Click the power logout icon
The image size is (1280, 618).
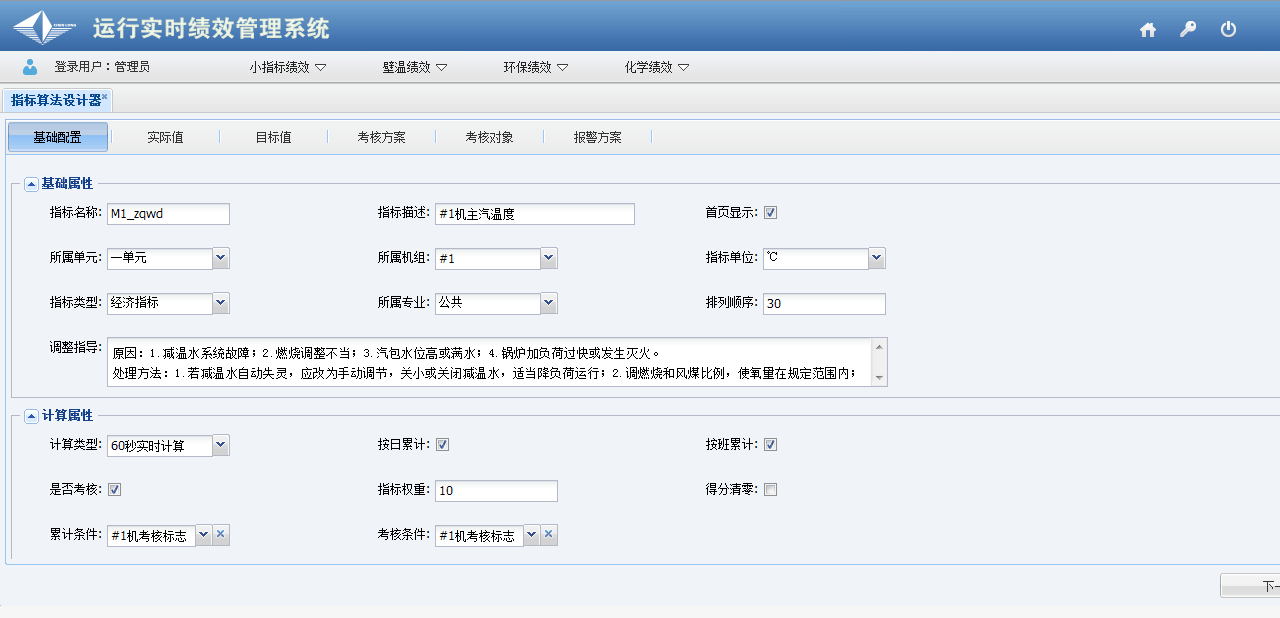(x=1229, y=30)
